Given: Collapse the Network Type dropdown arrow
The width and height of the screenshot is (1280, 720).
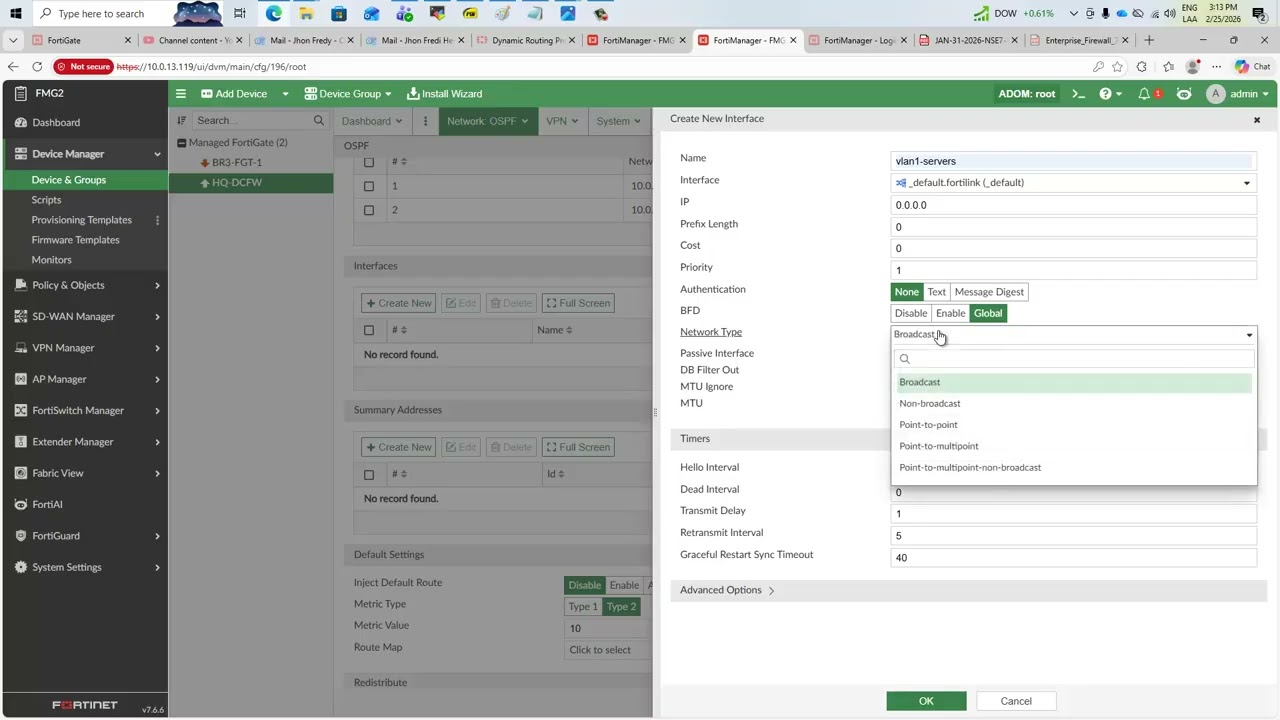Looking at the screenshot, I should (1249, 336).
